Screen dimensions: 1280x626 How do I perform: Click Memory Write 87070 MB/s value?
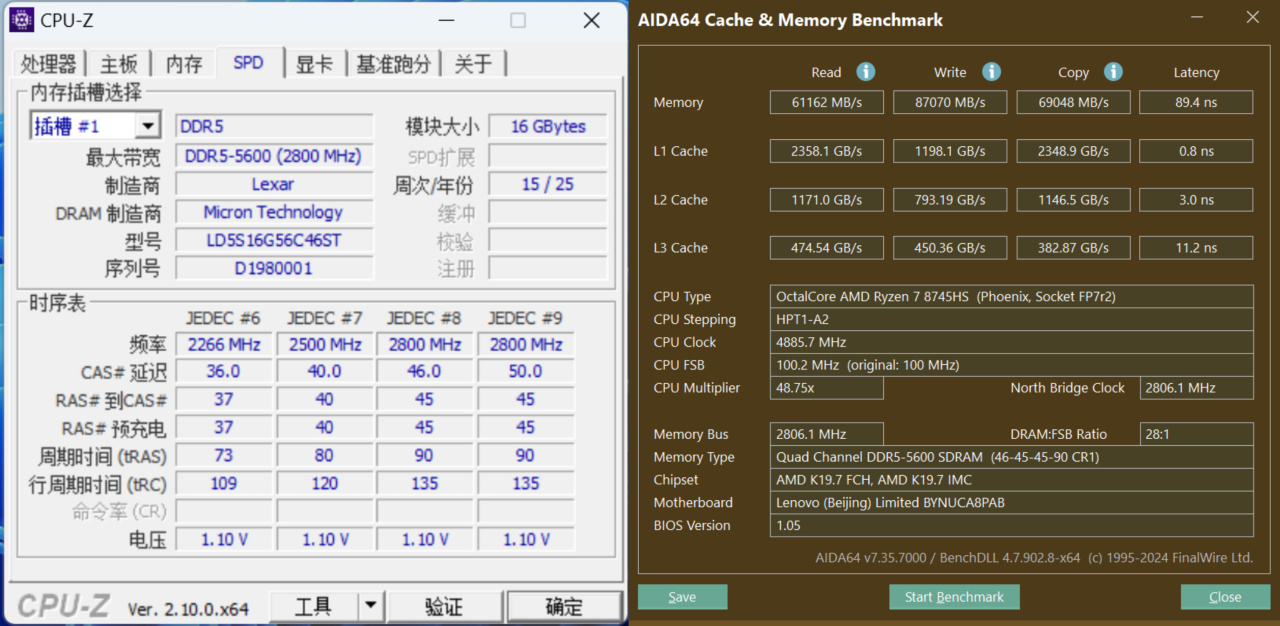click(x=950, y=102)
